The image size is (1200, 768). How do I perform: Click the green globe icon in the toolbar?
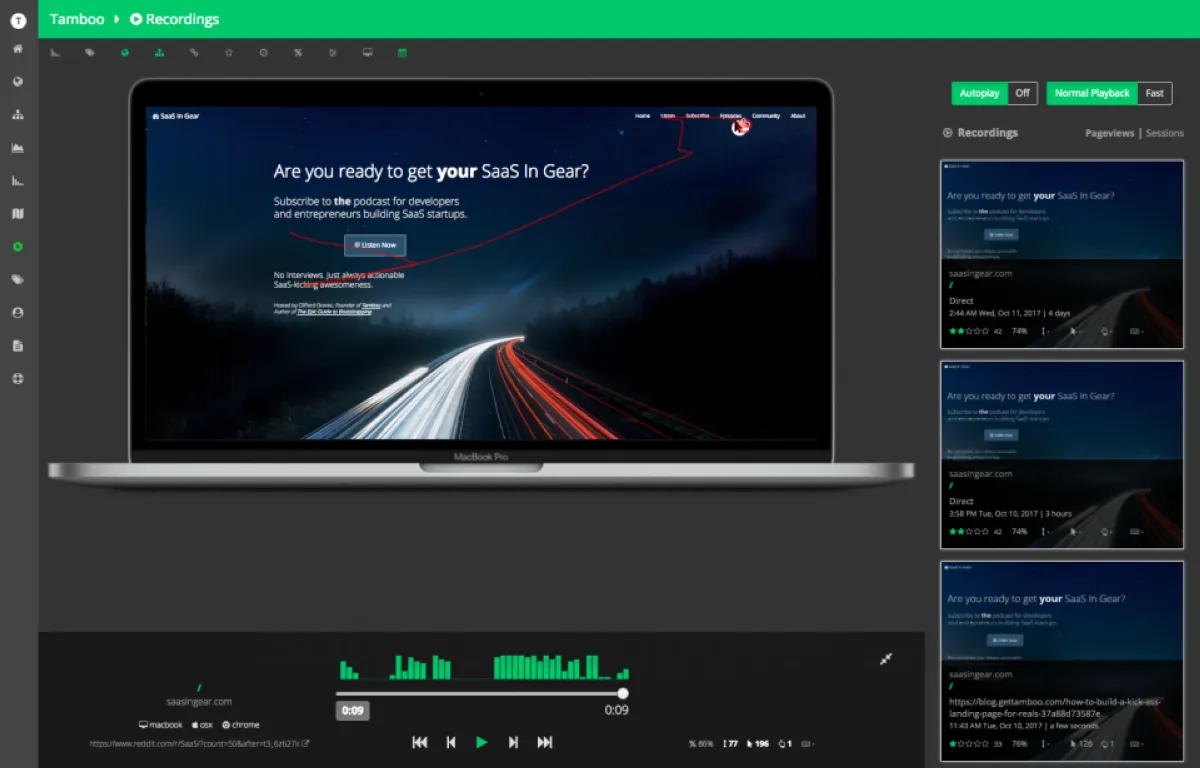(x=125, y=52)
